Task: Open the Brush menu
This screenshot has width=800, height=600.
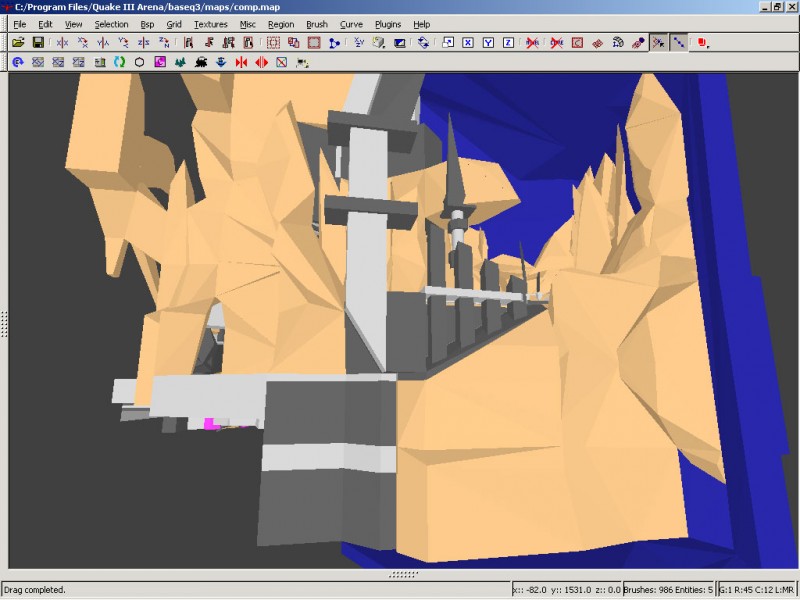Action: coord(317,24)
